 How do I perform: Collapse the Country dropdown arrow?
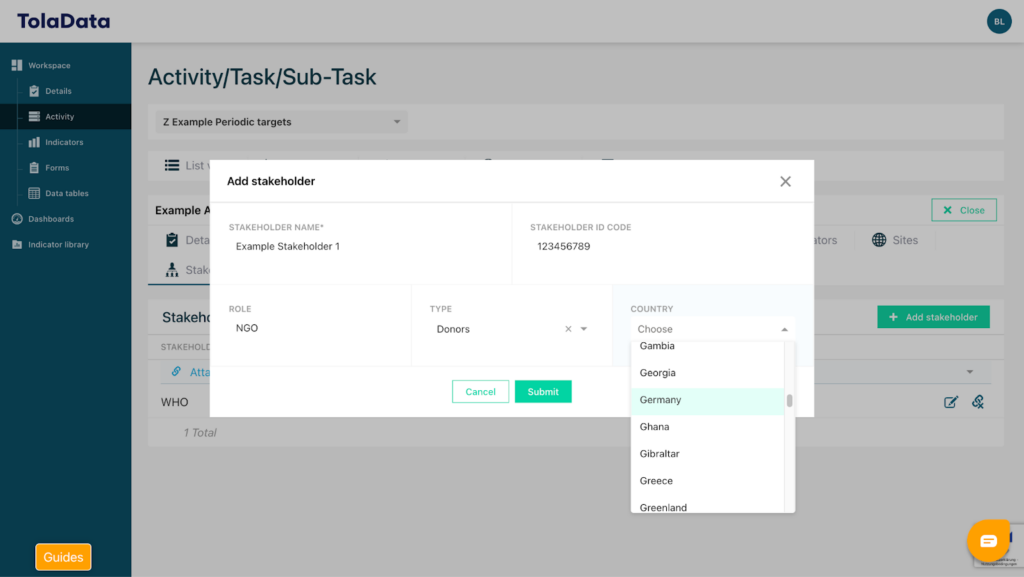pyautogui.click(x=784, y=329)
